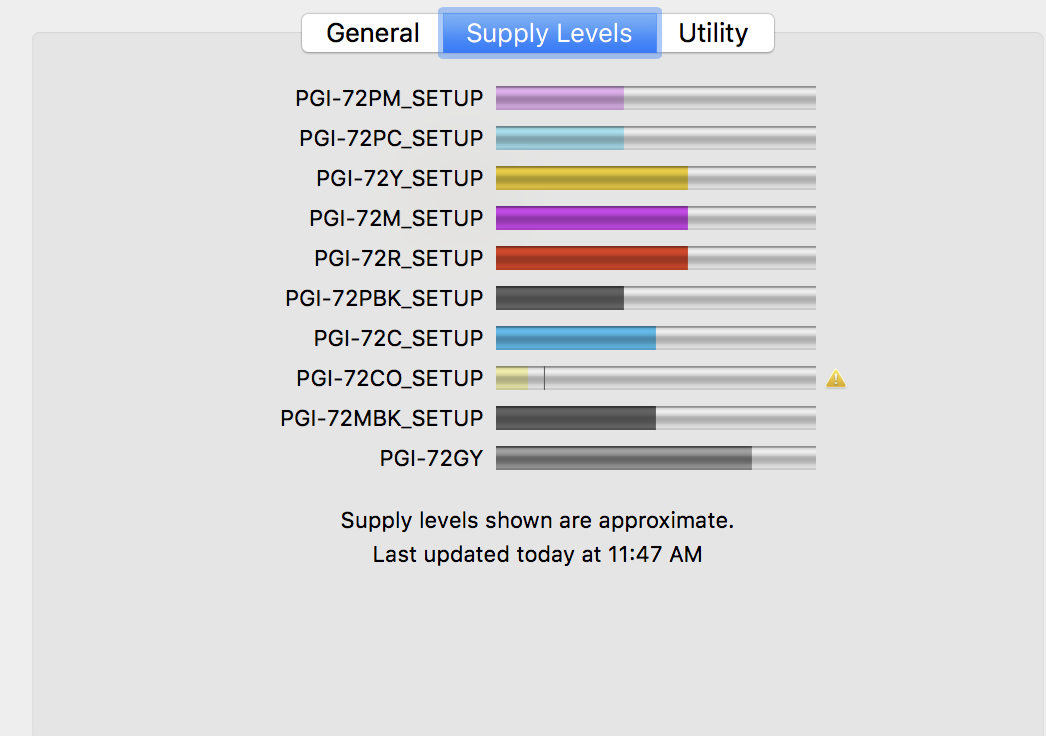Select the PGI-72M_SETUP magenta ink indicator
Image resolution: width=1046 pixels, height=736 pixels.
point(590,218)
